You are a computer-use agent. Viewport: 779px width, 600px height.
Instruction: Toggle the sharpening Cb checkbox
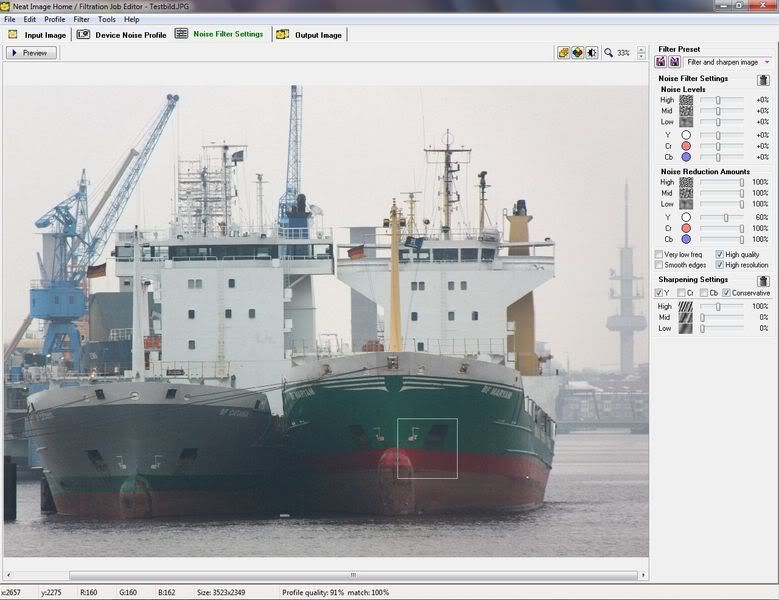pos(704,293)
